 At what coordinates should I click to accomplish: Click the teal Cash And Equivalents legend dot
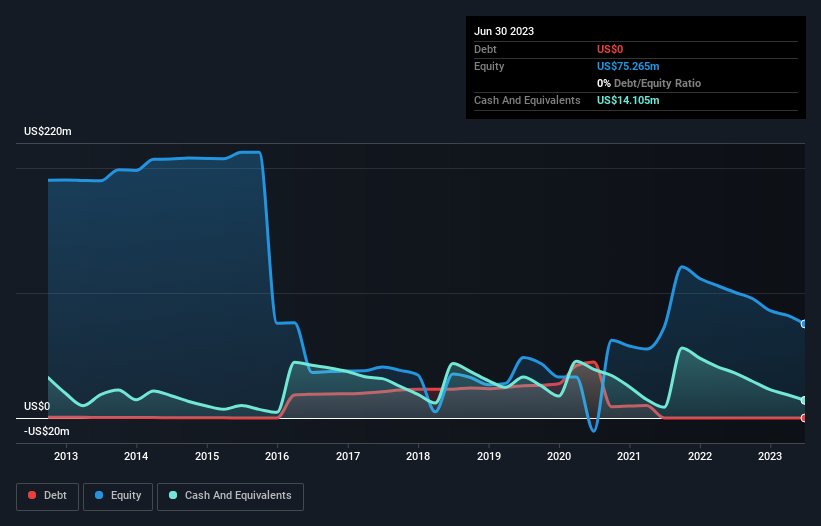click(x=173, y=495)
